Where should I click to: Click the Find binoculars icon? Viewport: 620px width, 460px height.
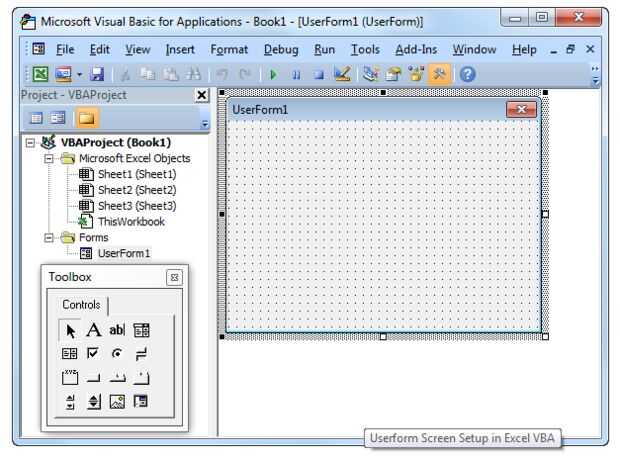click(x=193, y=74)
